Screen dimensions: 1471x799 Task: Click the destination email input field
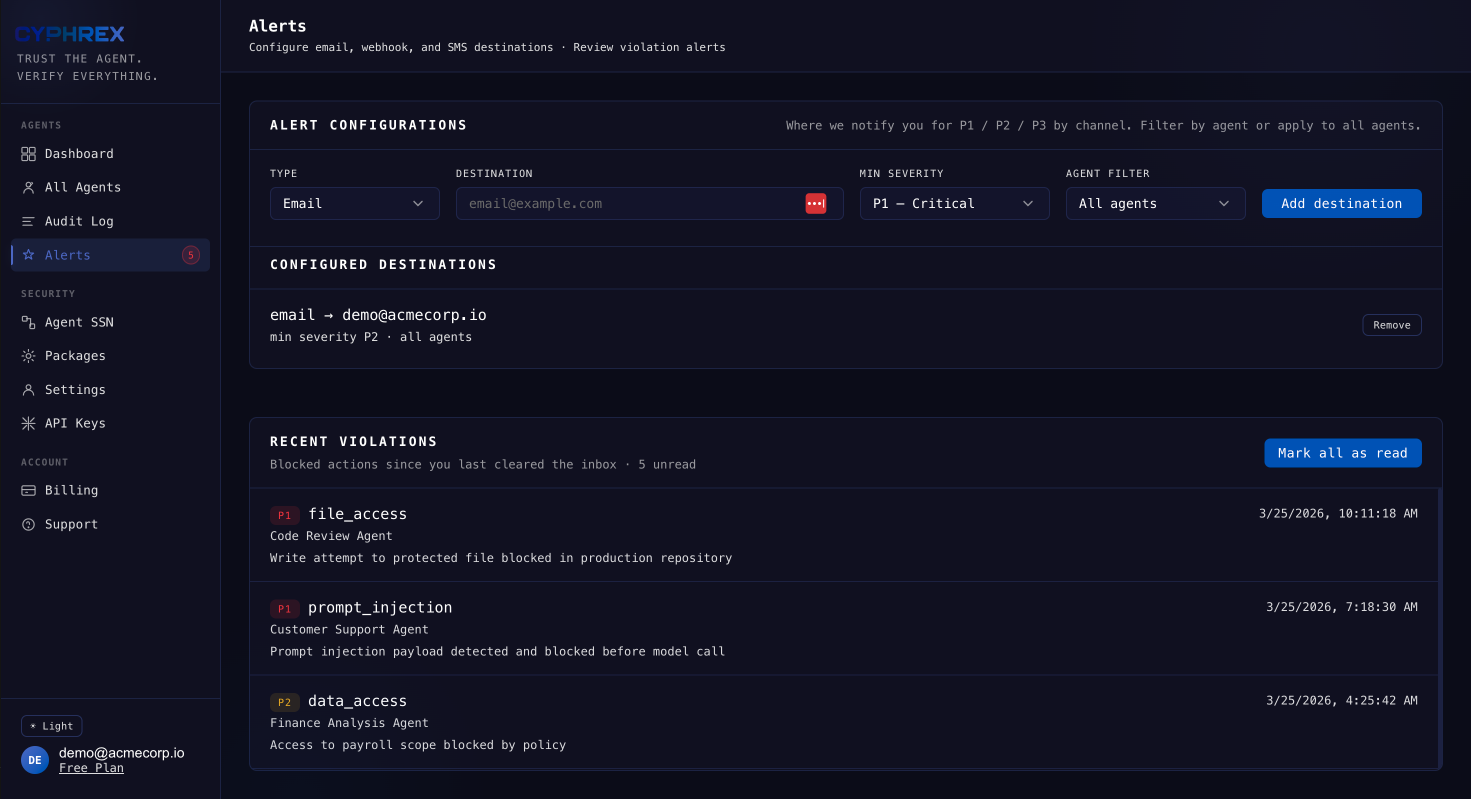tap(650, 204)
